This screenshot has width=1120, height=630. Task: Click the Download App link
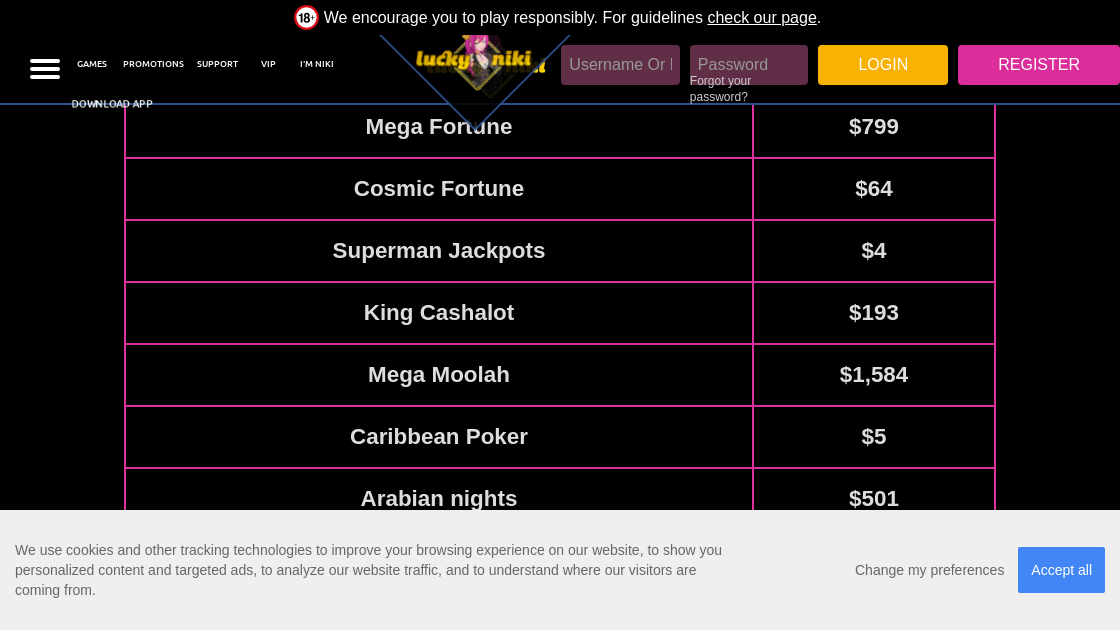(x=112, y=104)
